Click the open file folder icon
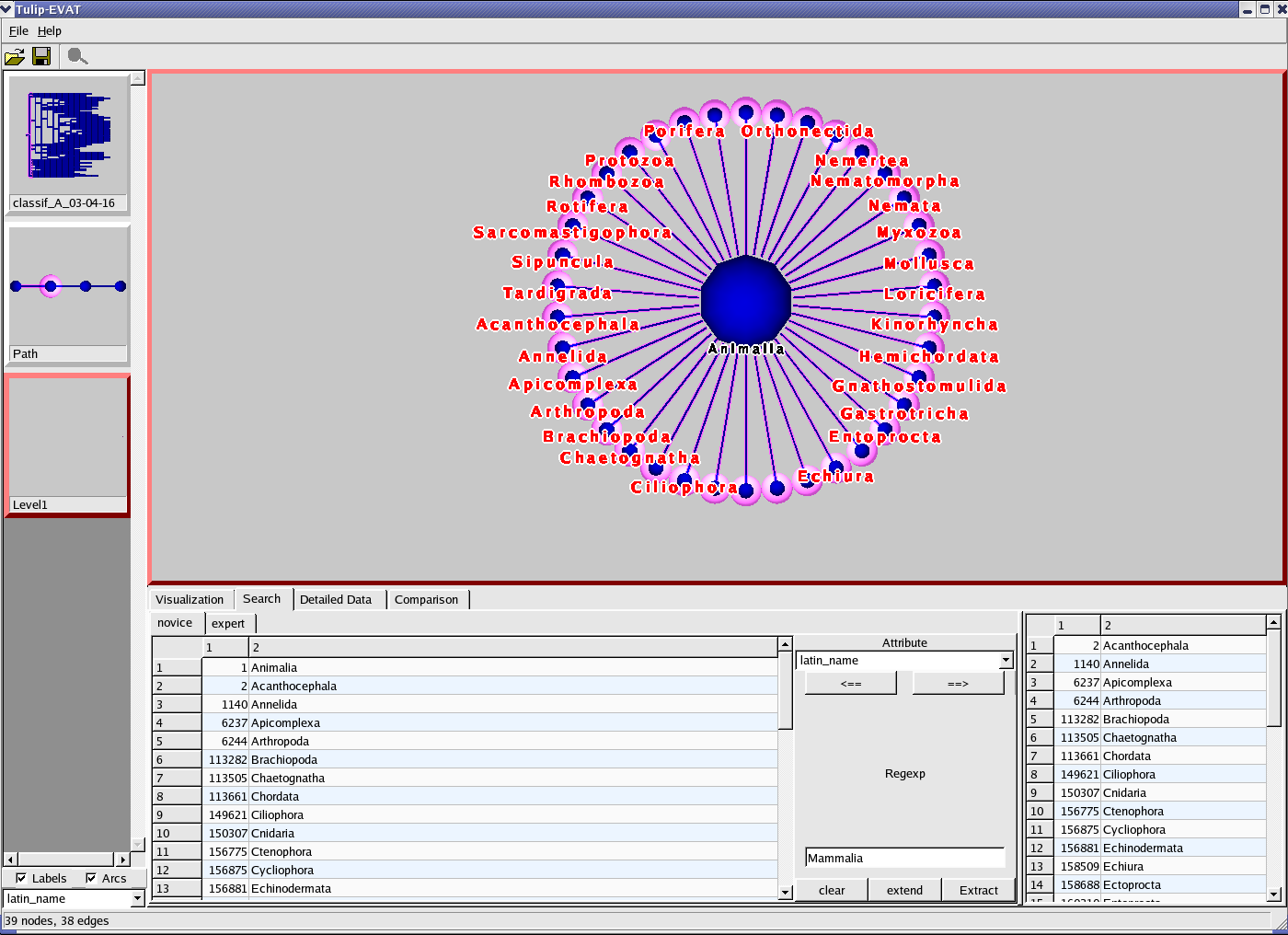This screenshot has height=935, width=1288. pos(15,57)
